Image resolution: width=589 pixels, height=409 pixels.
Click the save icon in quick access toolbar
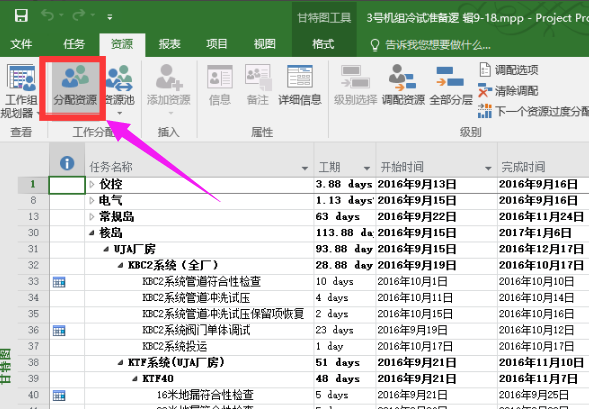click(21, 16)
